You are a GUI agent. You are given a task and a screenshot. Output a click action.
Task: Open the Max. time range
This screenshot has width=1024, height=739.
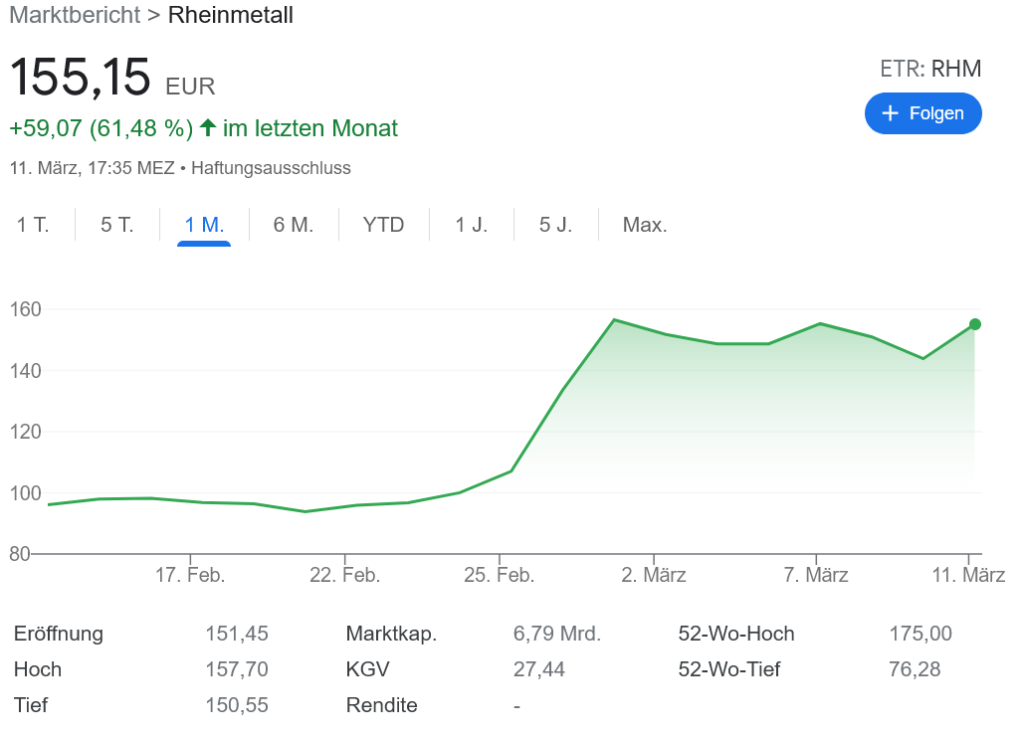click(645, 225)
